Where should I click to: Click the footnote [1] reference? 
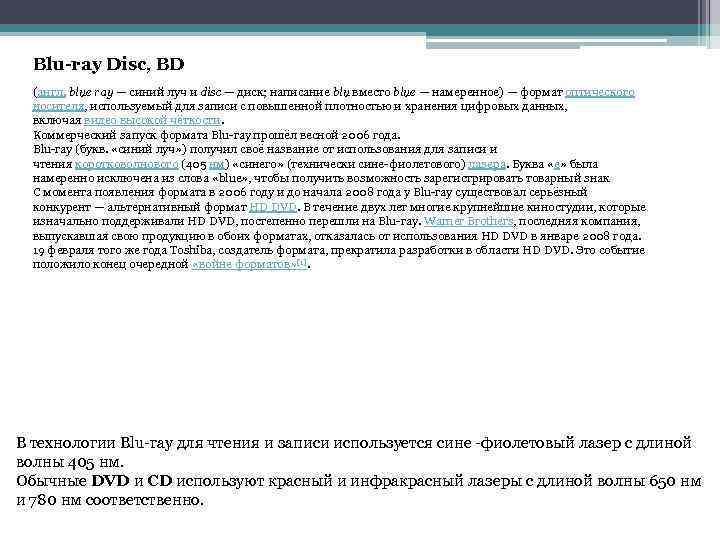pyautogui.click(x=302, y=263)
